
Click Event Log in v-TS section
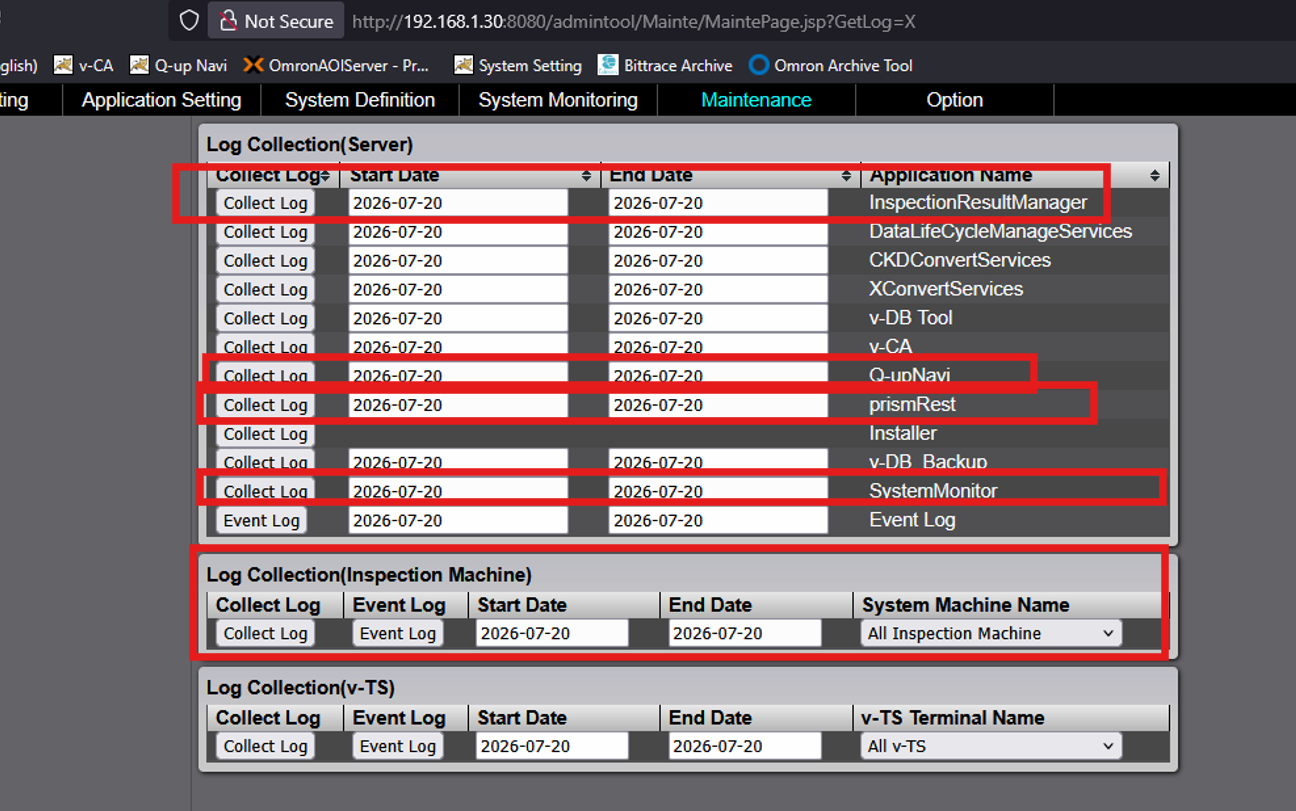click(x=398, y=747)
